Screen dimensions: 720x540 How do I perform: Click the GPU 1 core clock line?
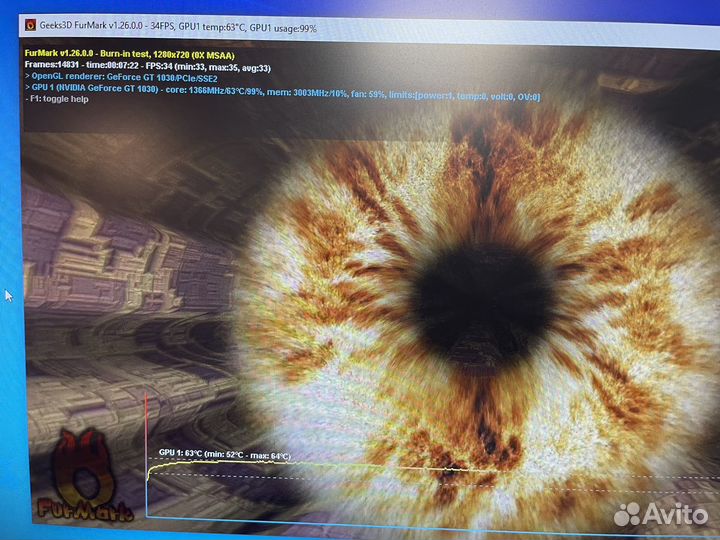(x=280, y=96)
